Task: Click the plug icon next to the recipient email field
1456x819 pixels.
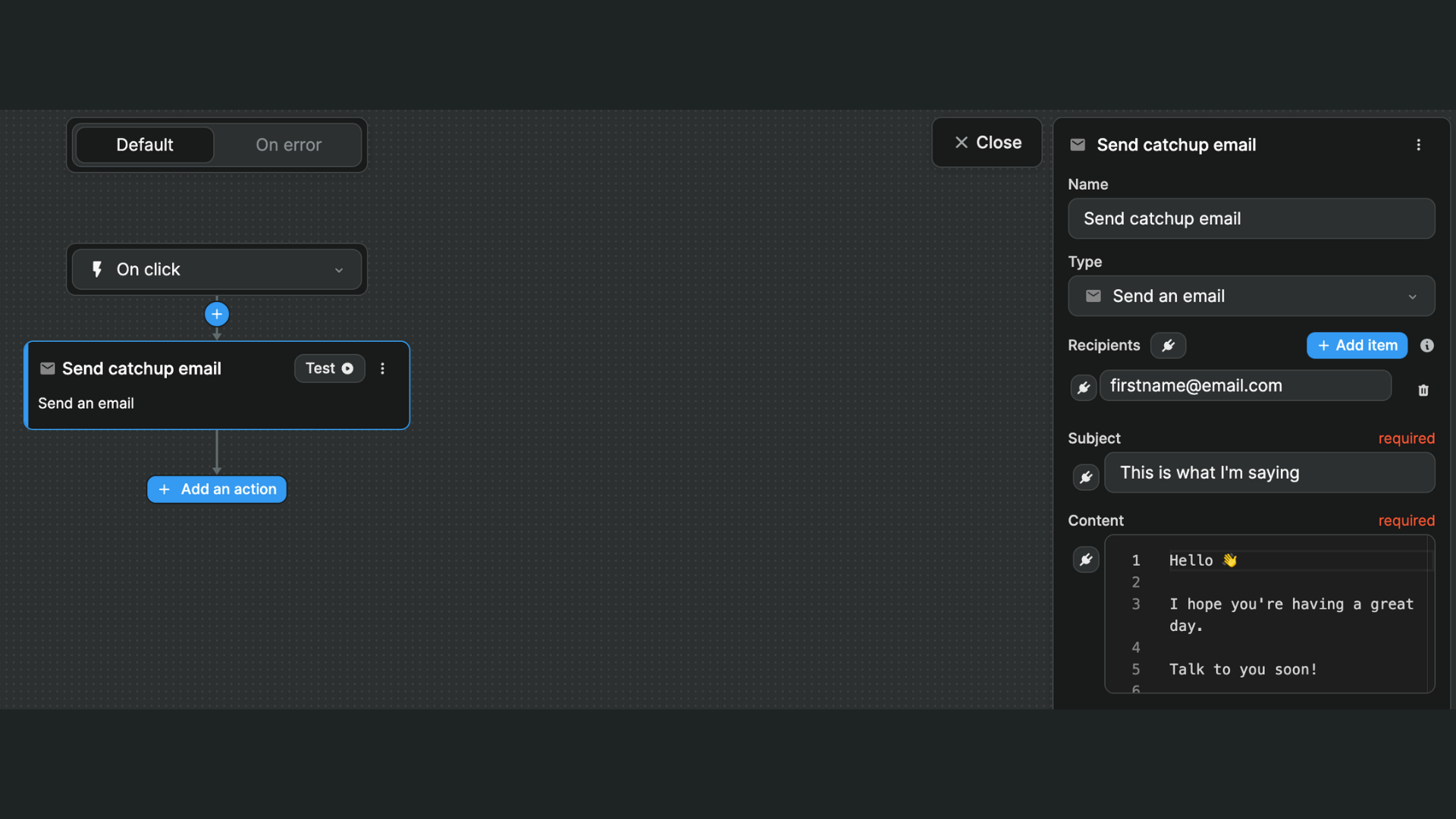Action: (1083, 386)
